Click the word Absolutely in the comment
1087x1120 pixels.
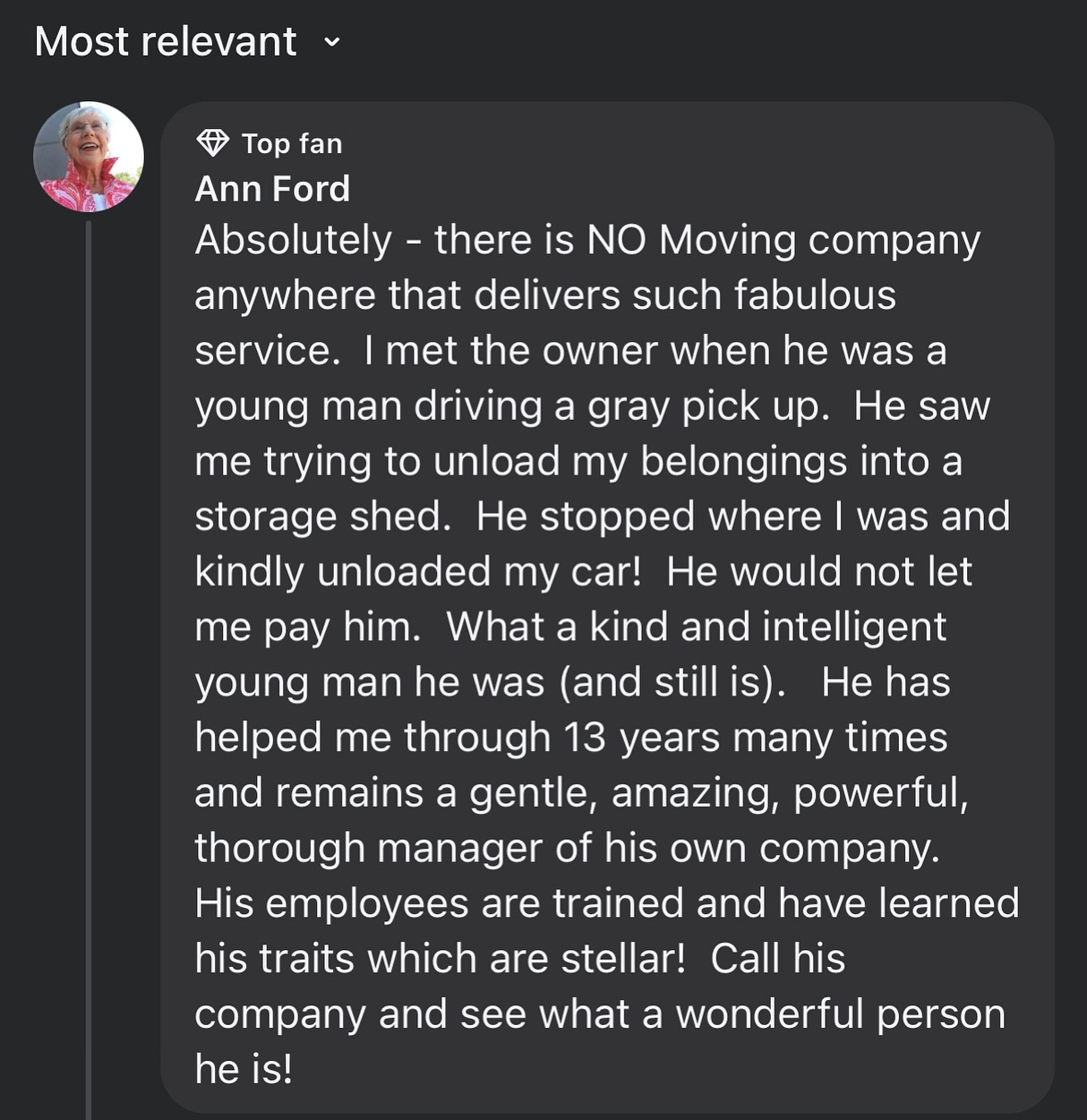click(x=294, y=240)
